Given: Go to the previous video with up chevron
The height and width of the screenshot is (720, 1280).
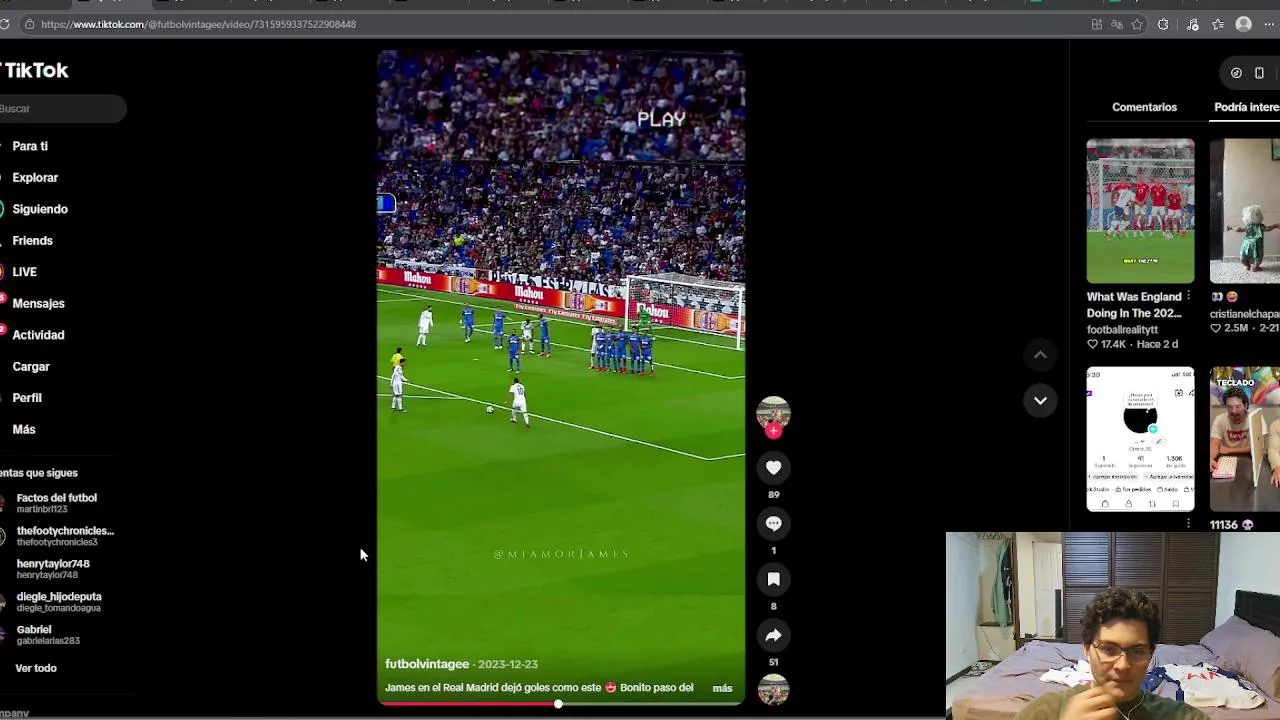Looking at the screenshot, I should tap(1040, 355).
